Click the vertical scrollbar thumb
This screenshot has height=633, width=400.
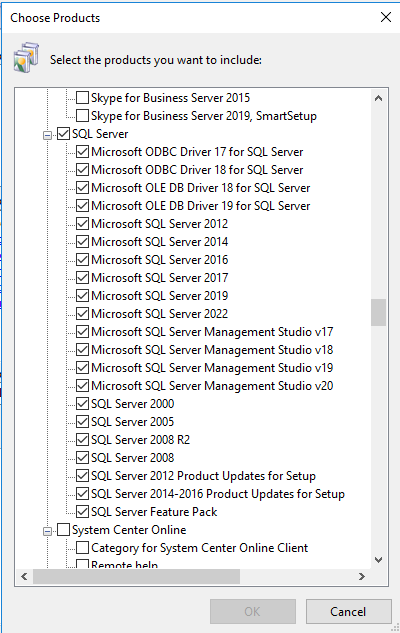[x=378, y=312]
